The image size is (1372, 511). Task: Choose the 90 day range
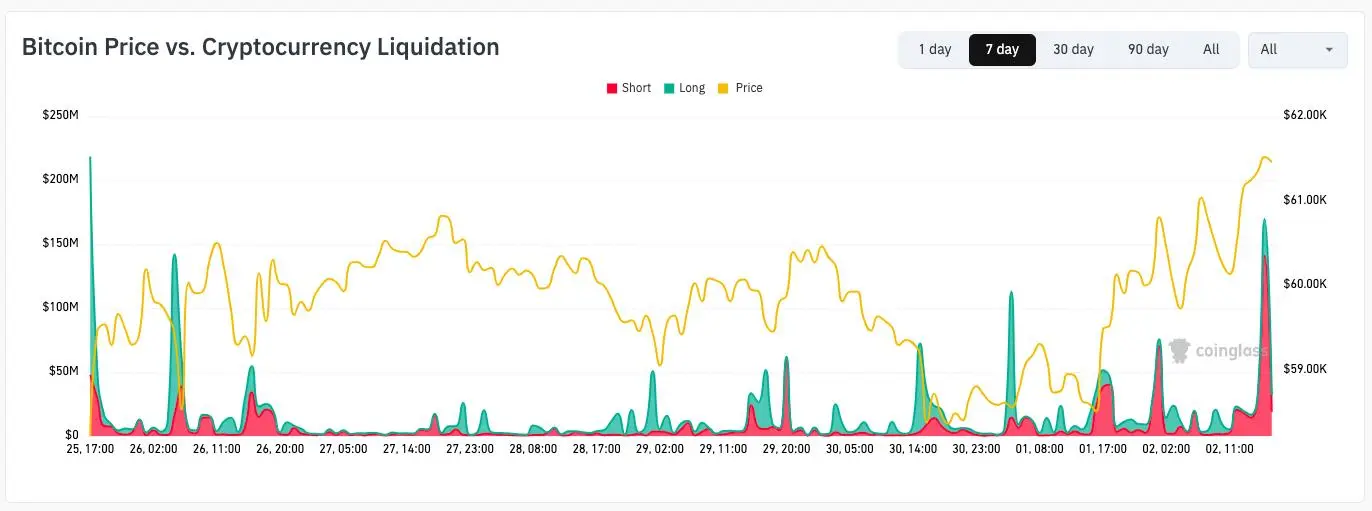pyautogui.click(x=1148, y=49)
